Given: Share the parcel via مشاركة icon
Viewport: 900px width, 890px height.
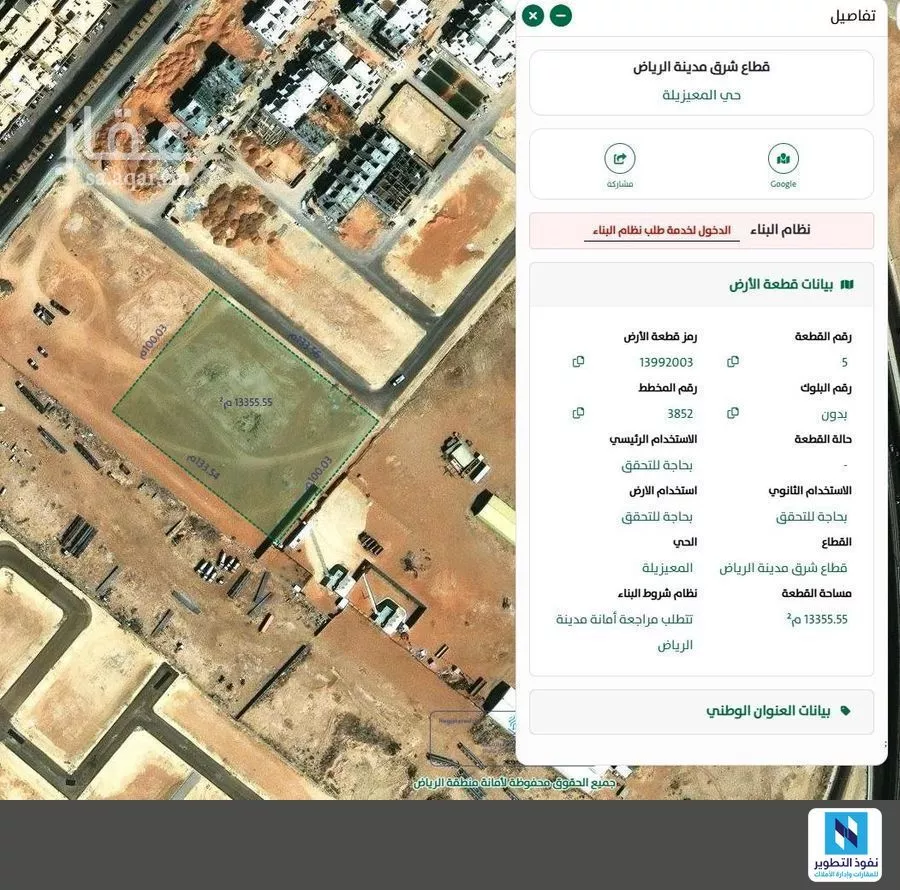Looking at the screenshot, I should 620,158.
